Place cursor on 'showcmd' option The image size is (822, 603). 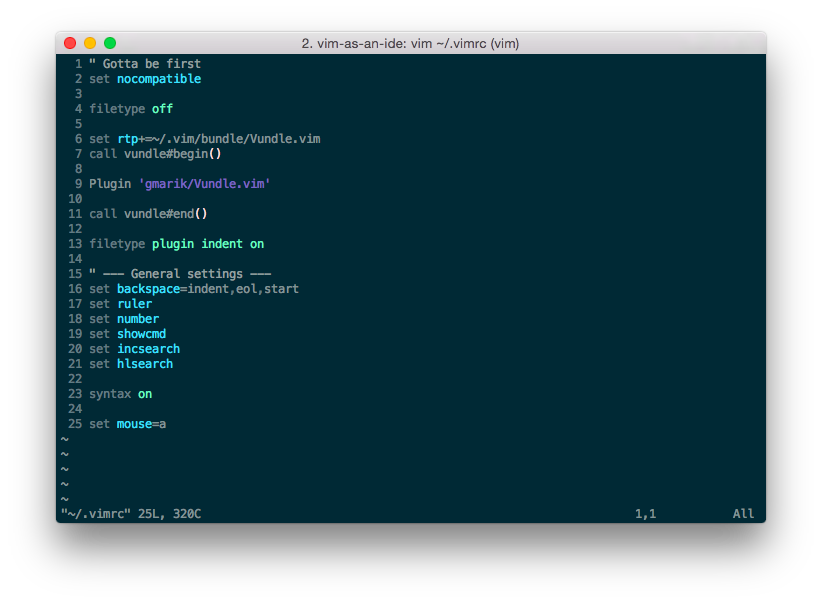(x=142, y=334)
